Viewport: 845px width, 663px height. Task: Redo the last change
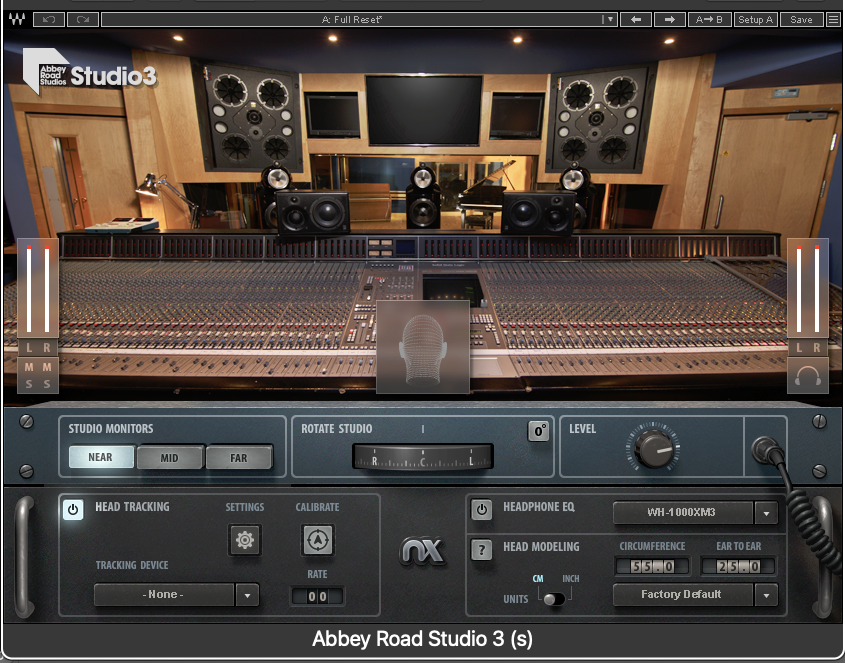(x=82, y=19)
